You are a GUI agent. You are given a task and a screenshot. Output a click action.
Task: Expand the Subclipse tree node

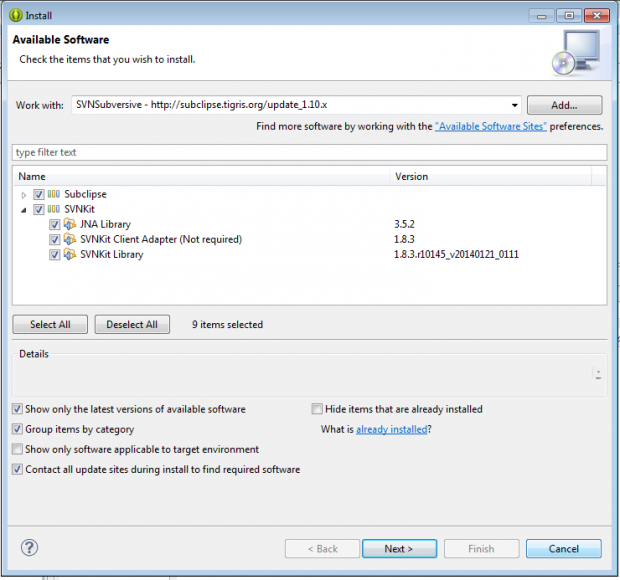[x=24, y=195]
